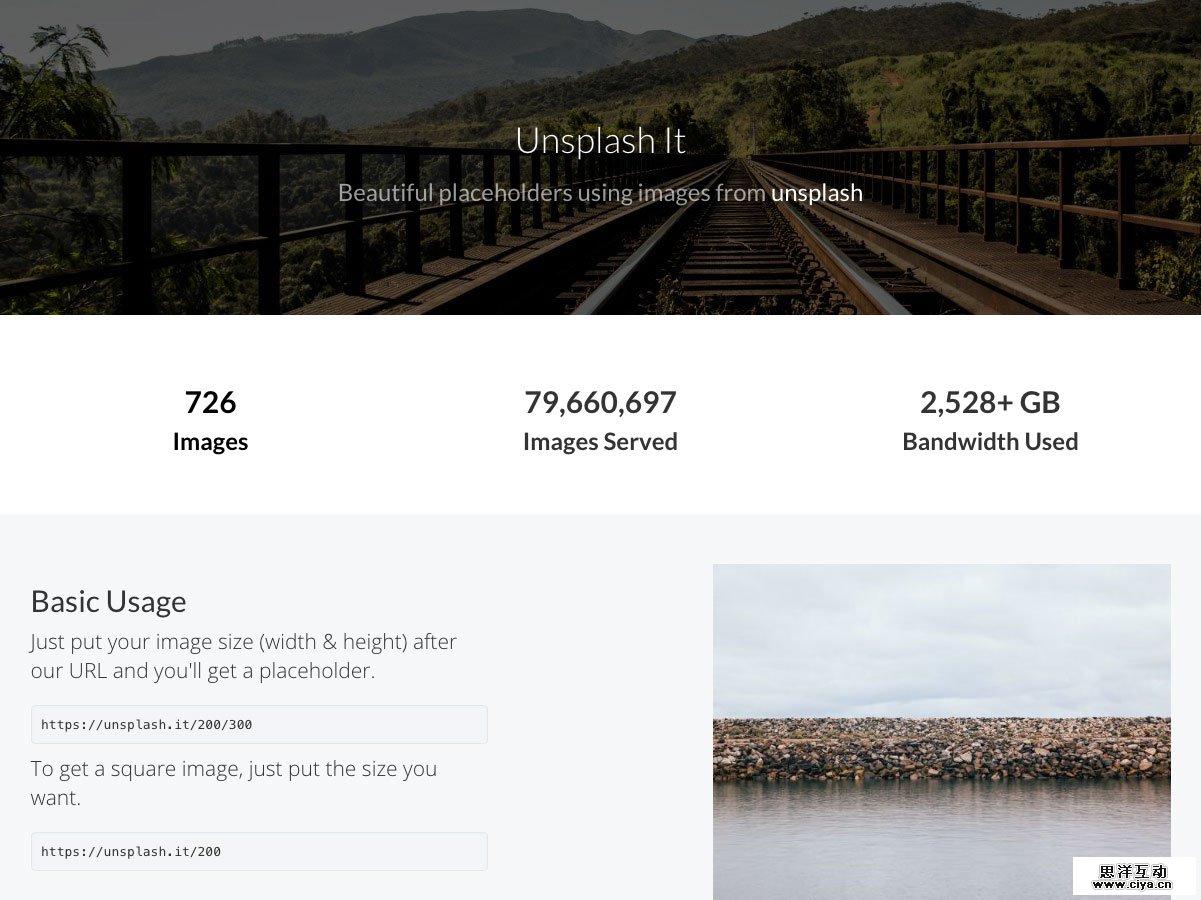Click the seawall and ocean sample photo

941,732
